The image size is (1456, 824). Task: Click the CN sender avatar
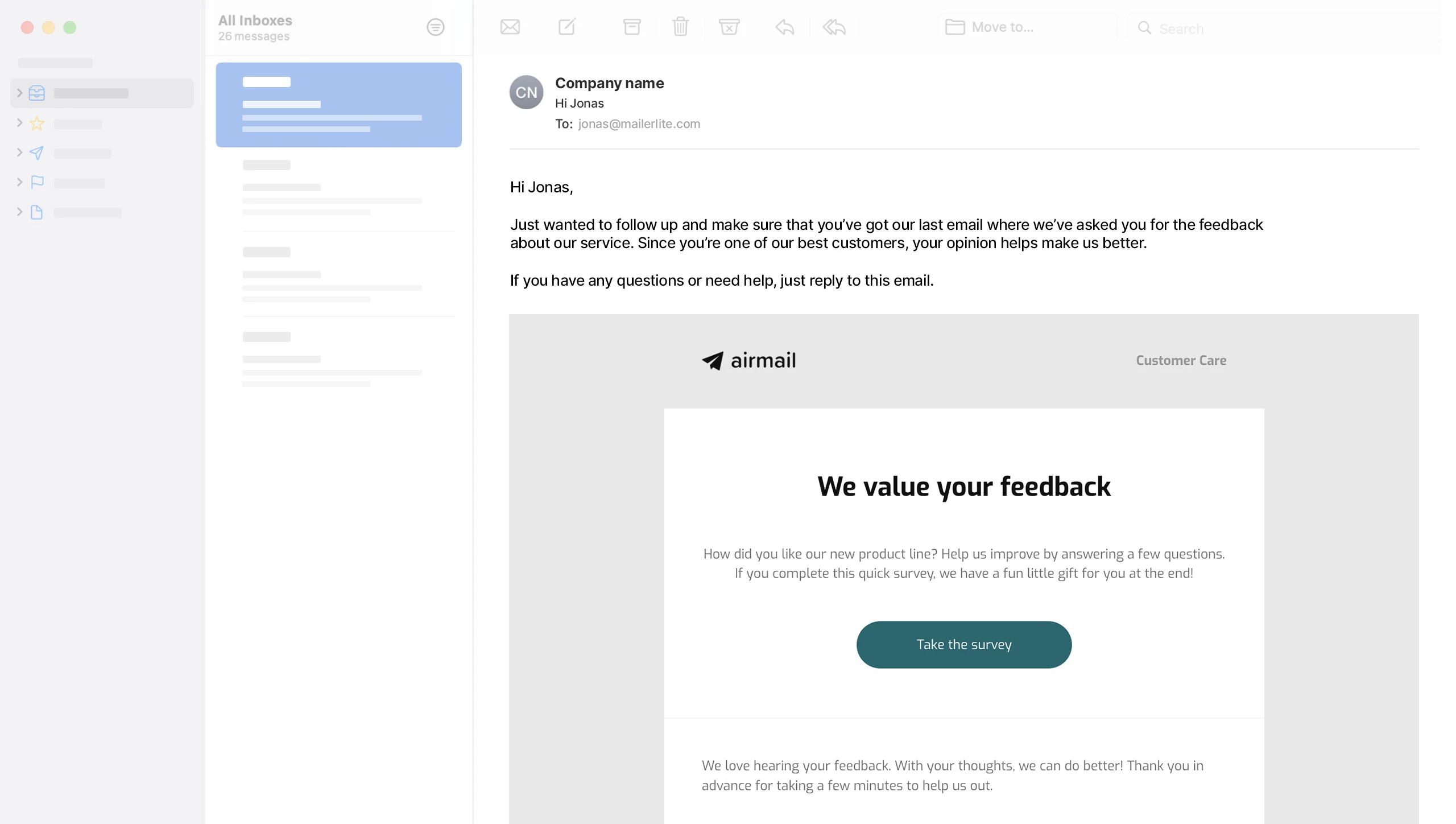(526, 92)
